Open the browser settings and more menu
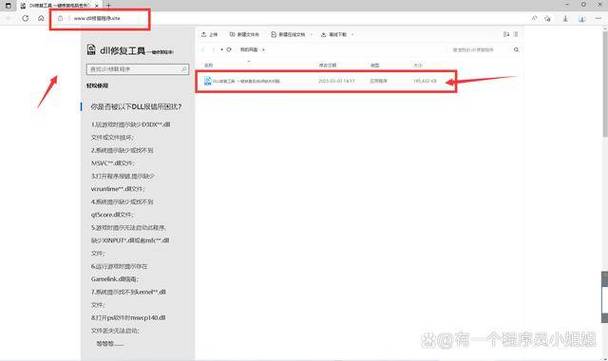 (598, 18)
